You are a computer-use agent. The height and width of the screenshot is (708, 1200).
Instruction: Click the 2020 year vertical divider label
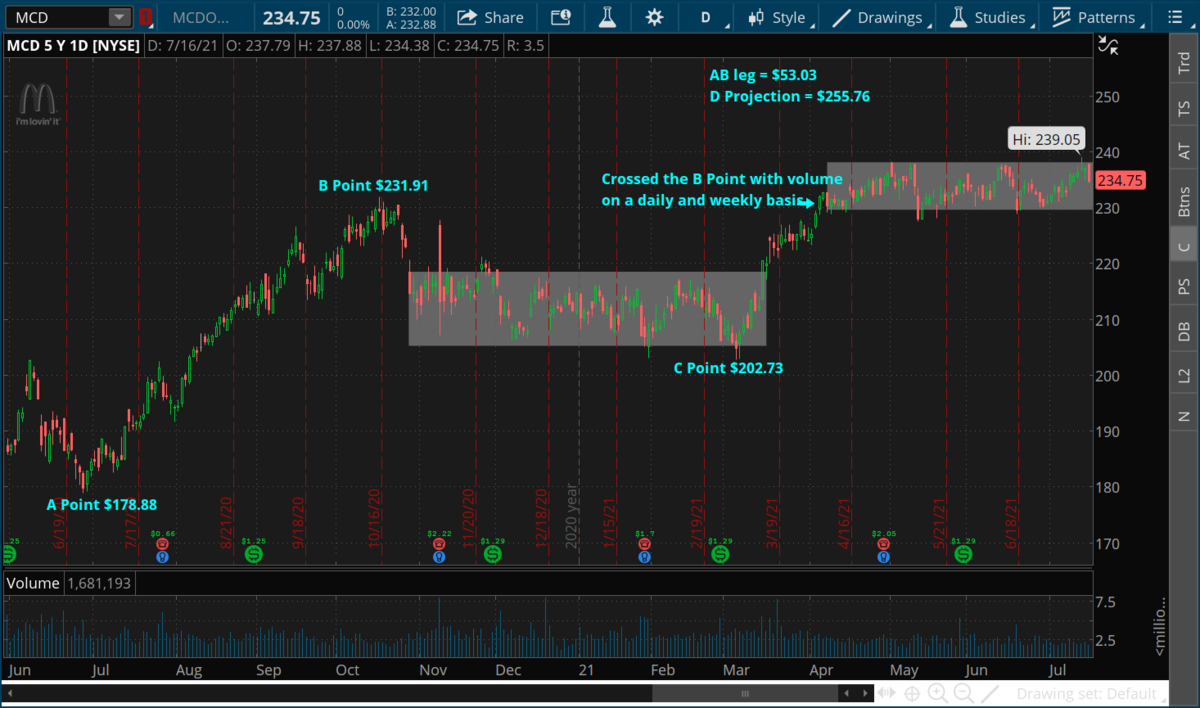pos(572,516)
